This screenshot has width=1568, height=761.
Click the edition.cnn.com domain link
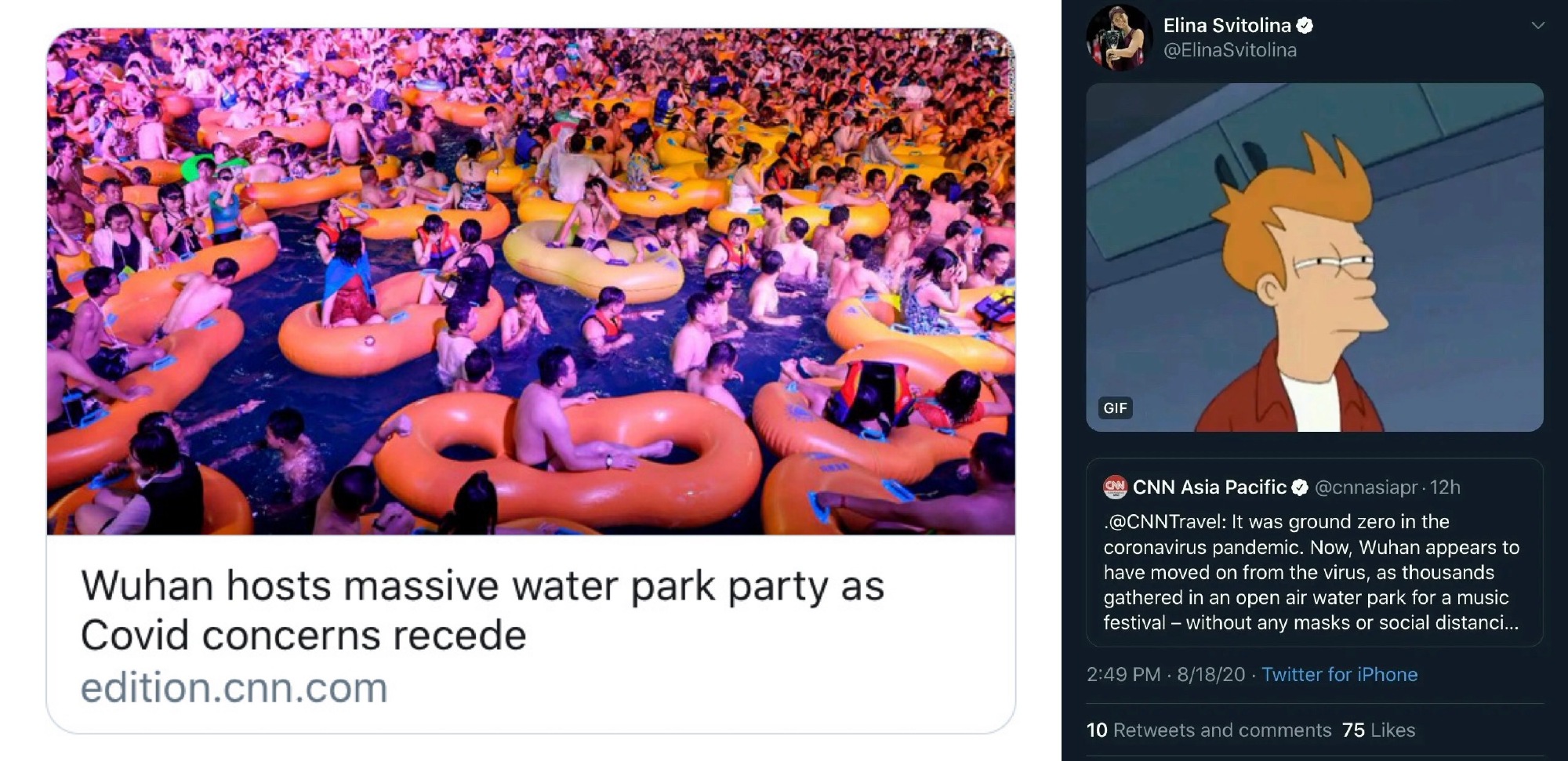tap(234, 688)
